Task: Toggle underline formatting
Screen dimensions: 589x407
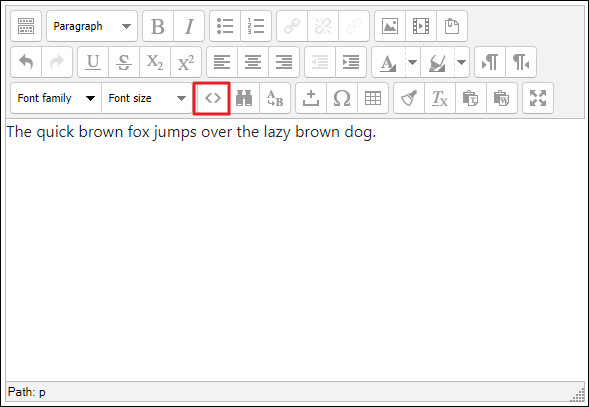Action: click(x=93, y=62)
